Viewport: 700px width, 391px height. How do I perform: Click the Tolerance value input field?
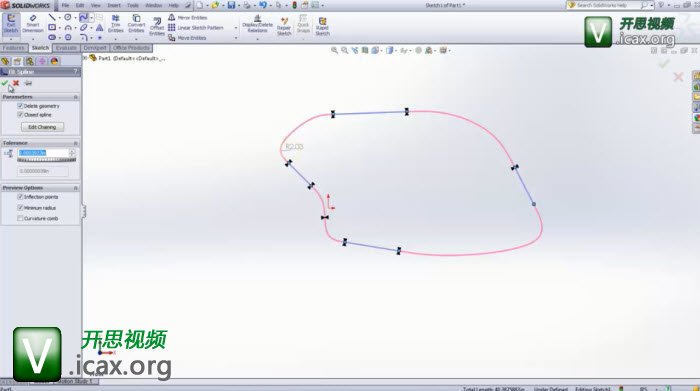43,153
